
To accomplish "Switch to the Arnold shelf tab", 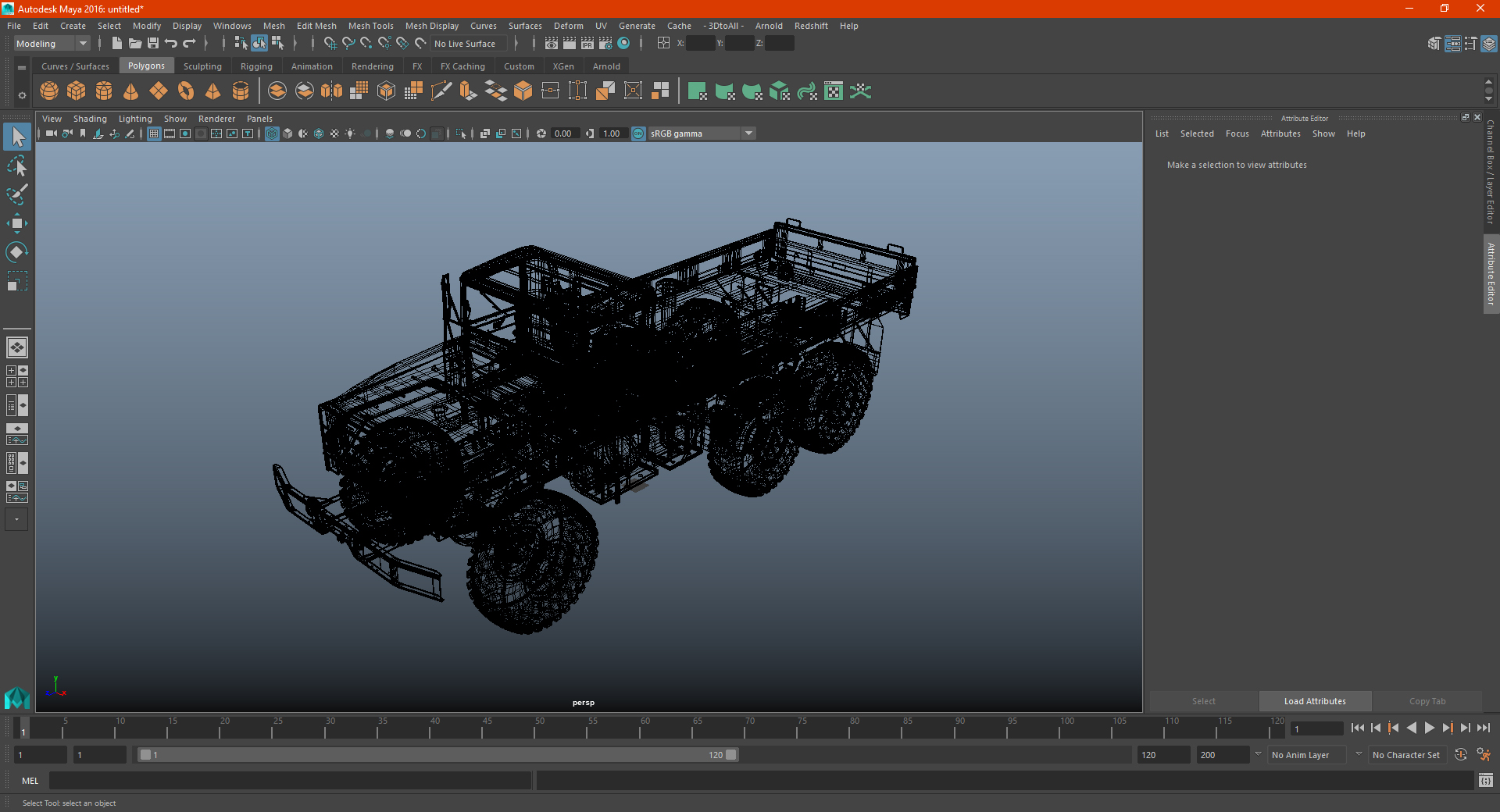I will (606, 66).
